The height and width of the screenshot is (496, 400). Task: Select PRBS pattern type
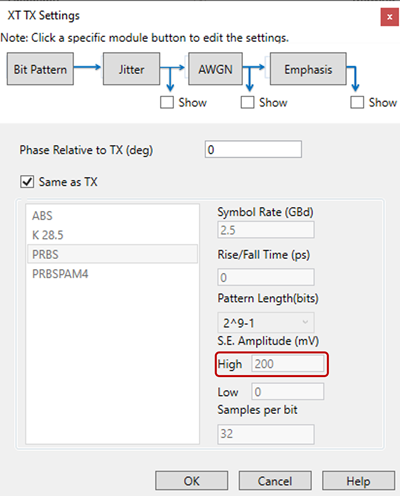coord(112,254)
